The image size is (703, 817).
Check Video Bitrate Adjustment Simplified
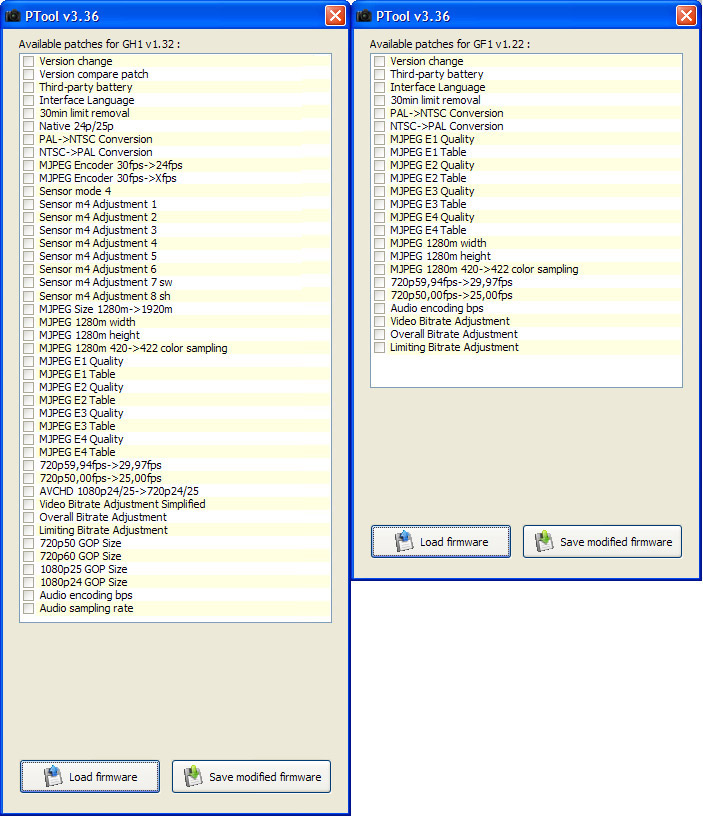pyautogui.click(x=29, y=505)
